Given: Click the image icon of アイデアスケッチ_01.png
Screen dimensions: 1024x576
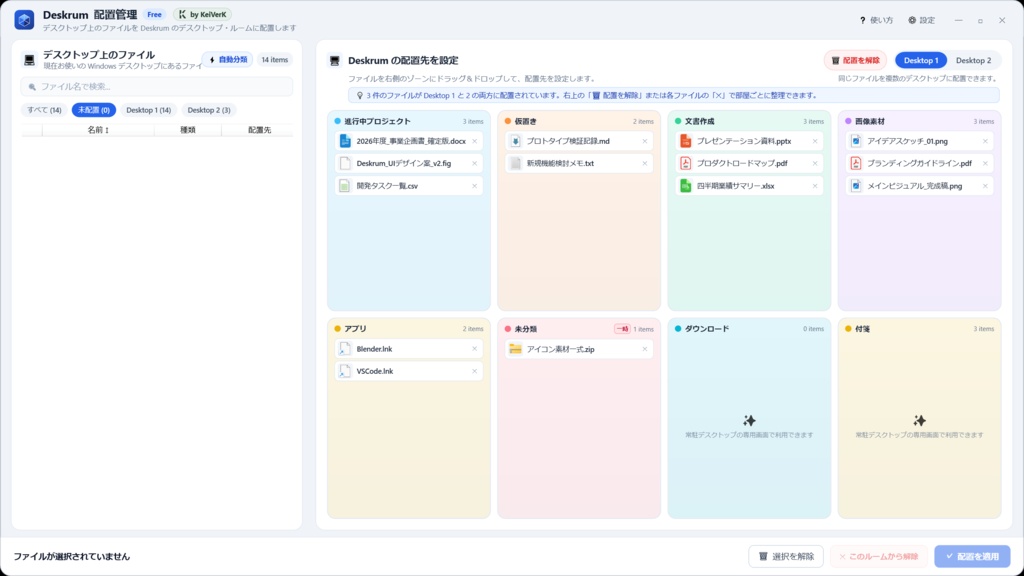Looking at the screenshot, I should pyautogui.click(x=856, y=141).
